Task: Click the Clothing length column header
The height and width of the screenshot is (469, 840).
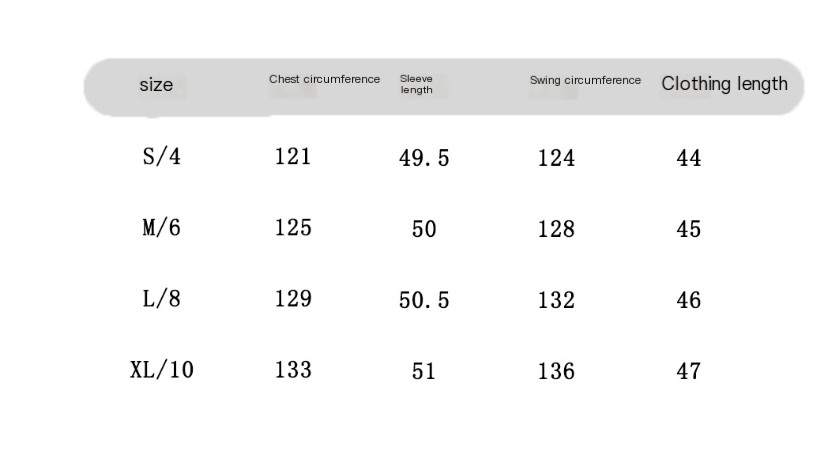Action: pyautogui.click(x=724, y=84)
